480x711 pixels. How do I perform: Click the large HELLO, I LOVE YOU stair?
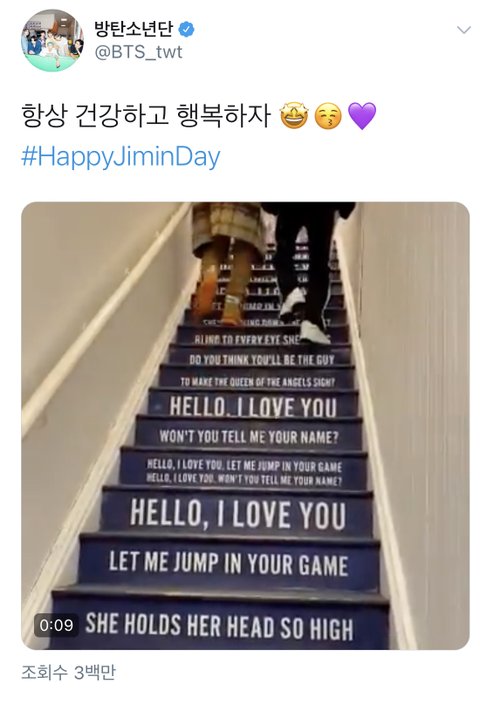(x=238, y=514)
